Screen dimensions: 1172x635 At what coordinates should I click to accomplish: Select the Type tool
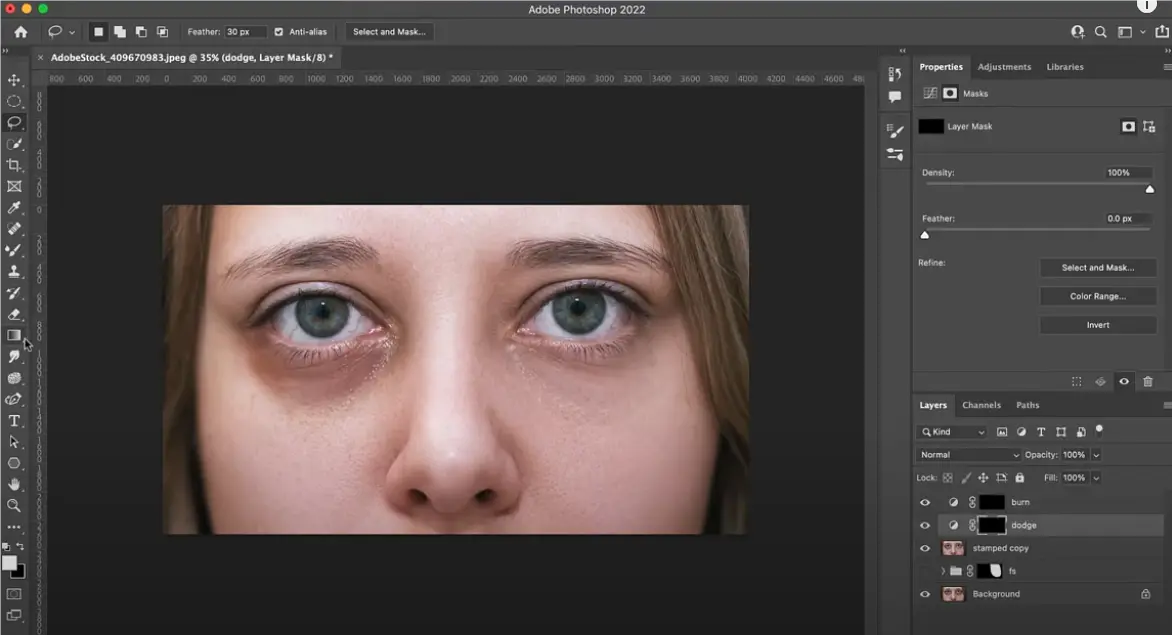click(x=14, y=421)
